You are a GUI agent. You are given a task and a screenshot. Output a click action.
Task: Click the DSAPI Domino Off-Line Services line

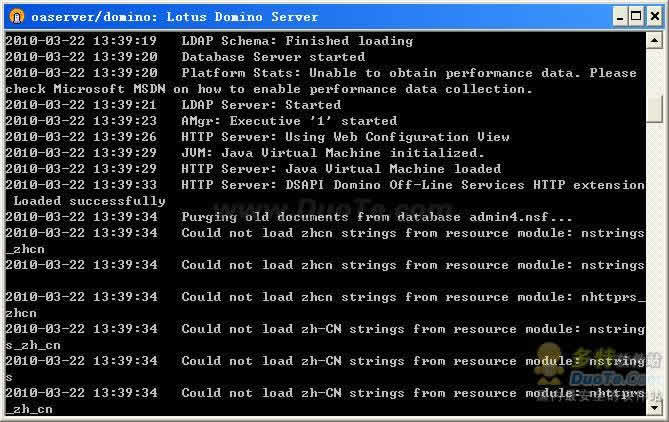(x=325, y=193)
